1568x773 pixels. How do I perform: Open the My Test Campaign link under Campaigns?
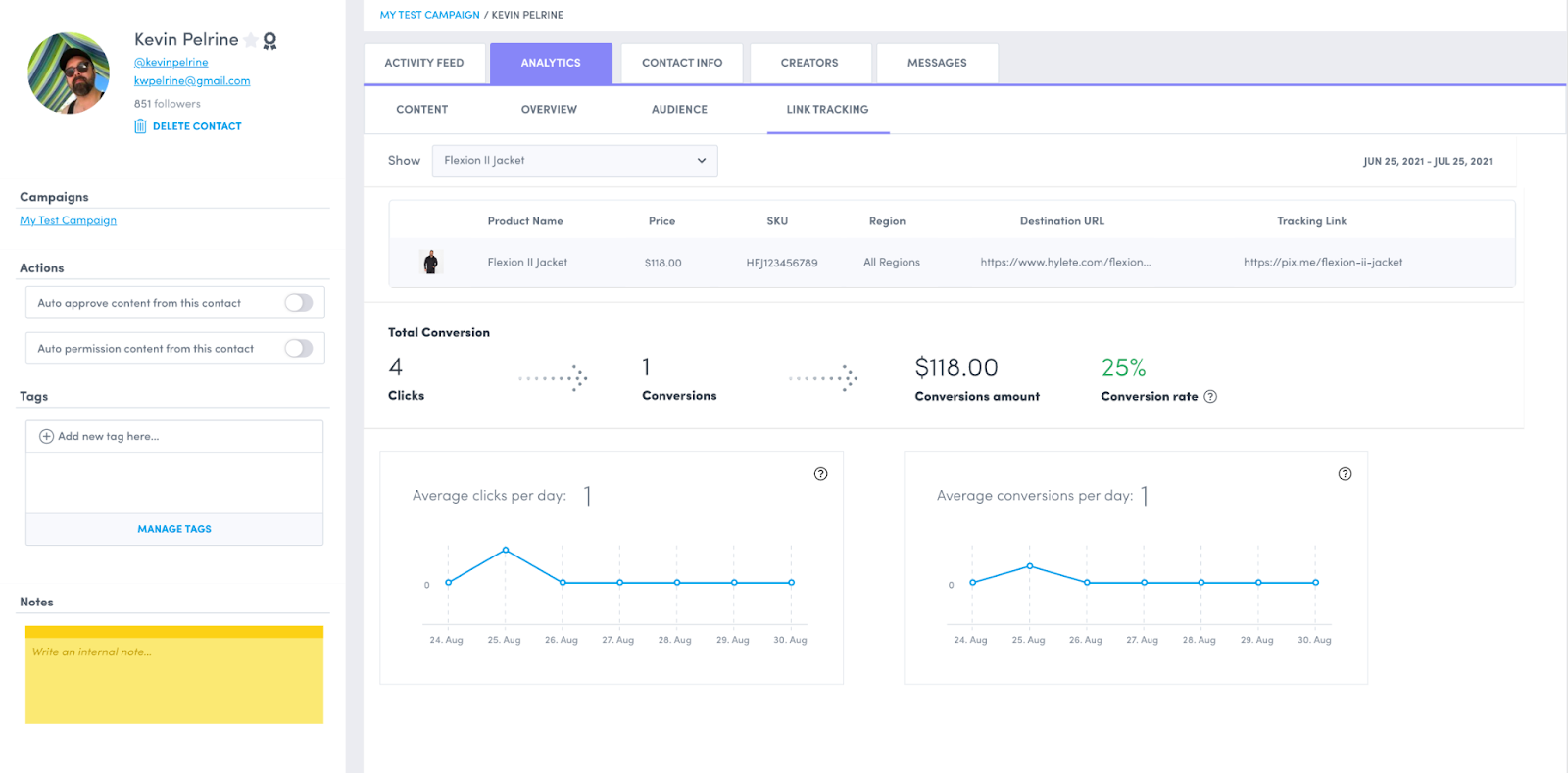point(68,220)
